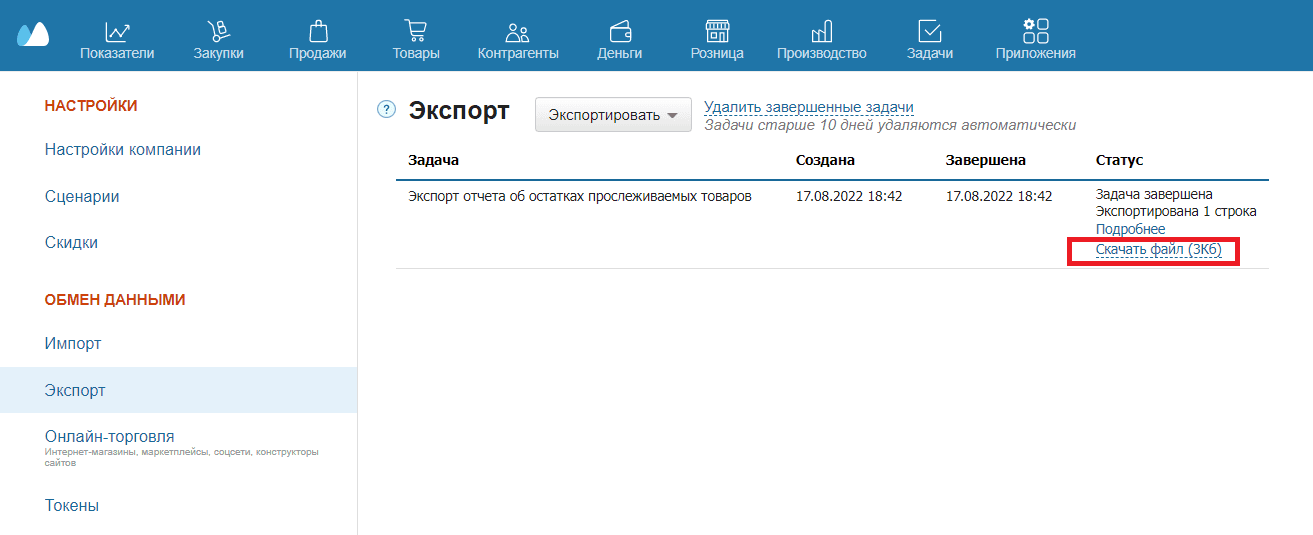Click the MoySklad logo icon
1313x535 pixels.
coord(32,35)
